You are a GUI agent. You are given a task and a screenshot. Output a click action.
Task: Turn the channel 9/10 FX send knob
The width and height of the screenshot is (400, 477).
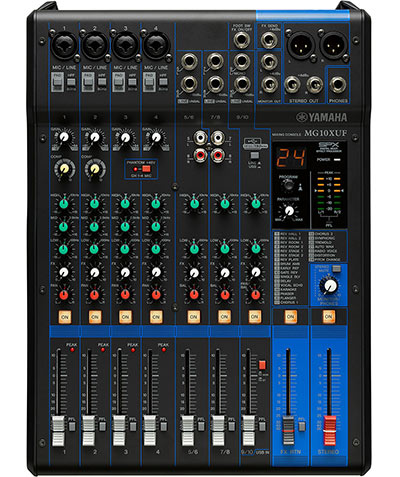255,272
